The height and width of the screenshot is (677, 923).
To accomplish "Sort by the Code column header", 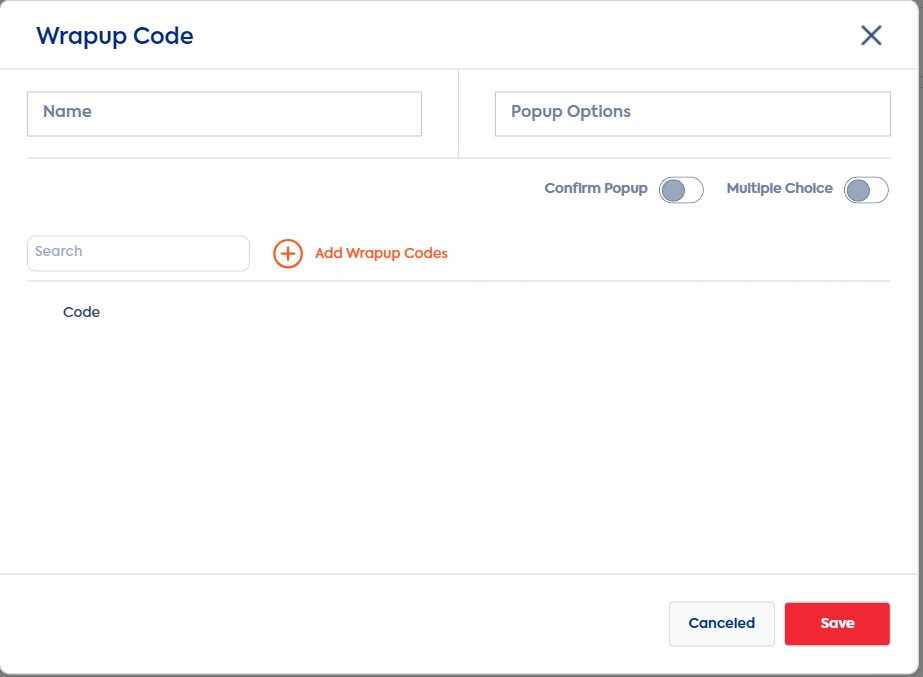I will [x=81, y=312].
